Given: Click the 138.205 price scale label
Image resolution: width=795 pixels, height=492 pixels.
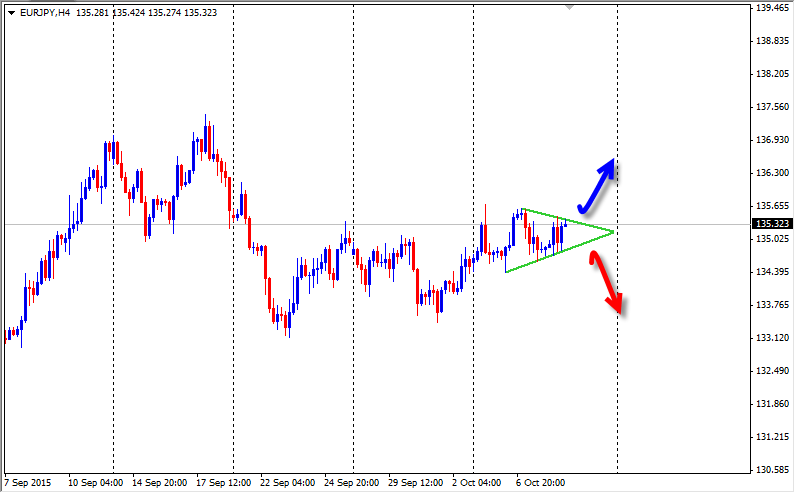Looking at the screenshot, I should click(772, 74).
